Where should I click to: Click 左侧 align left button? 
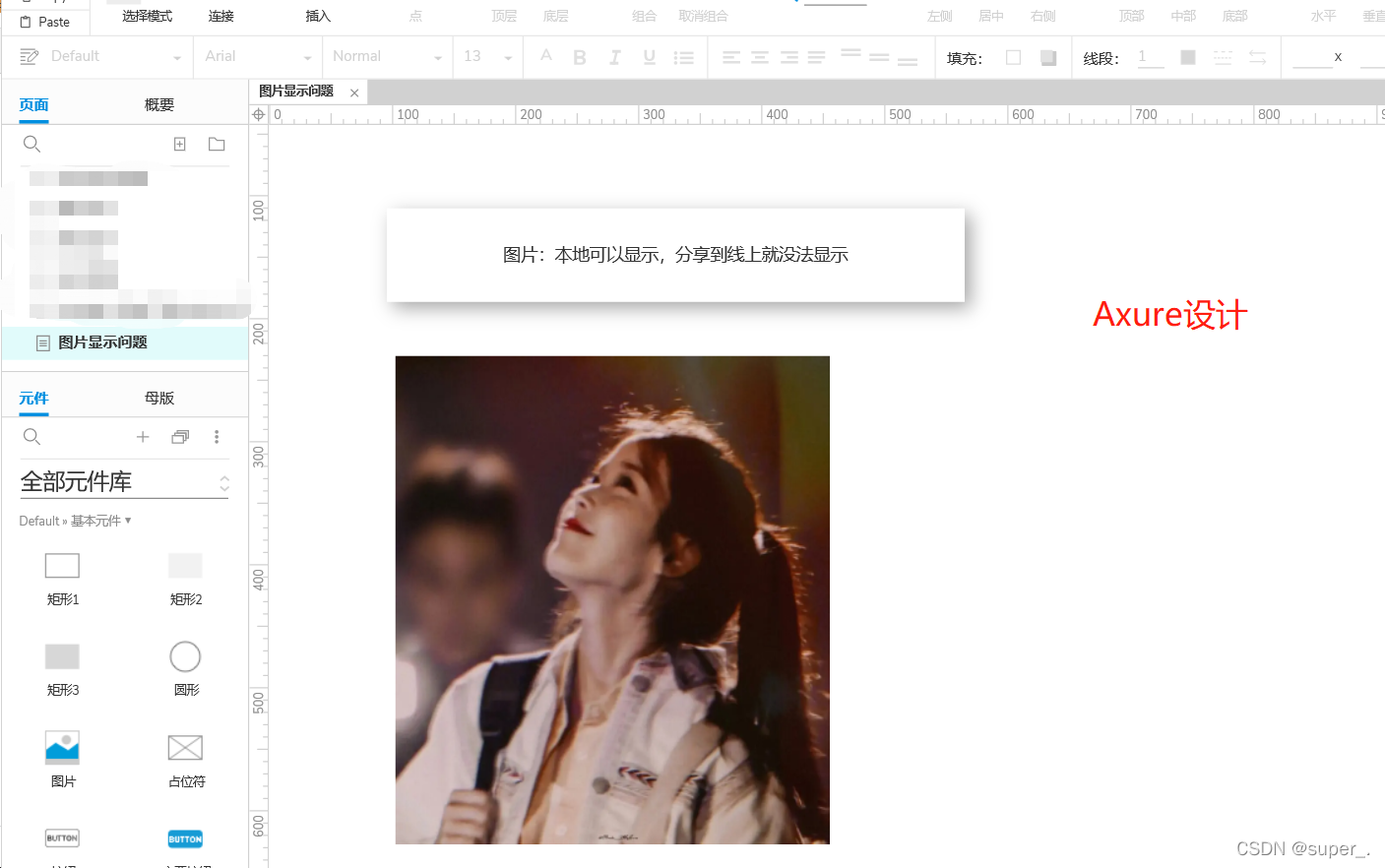click(939, 16)
